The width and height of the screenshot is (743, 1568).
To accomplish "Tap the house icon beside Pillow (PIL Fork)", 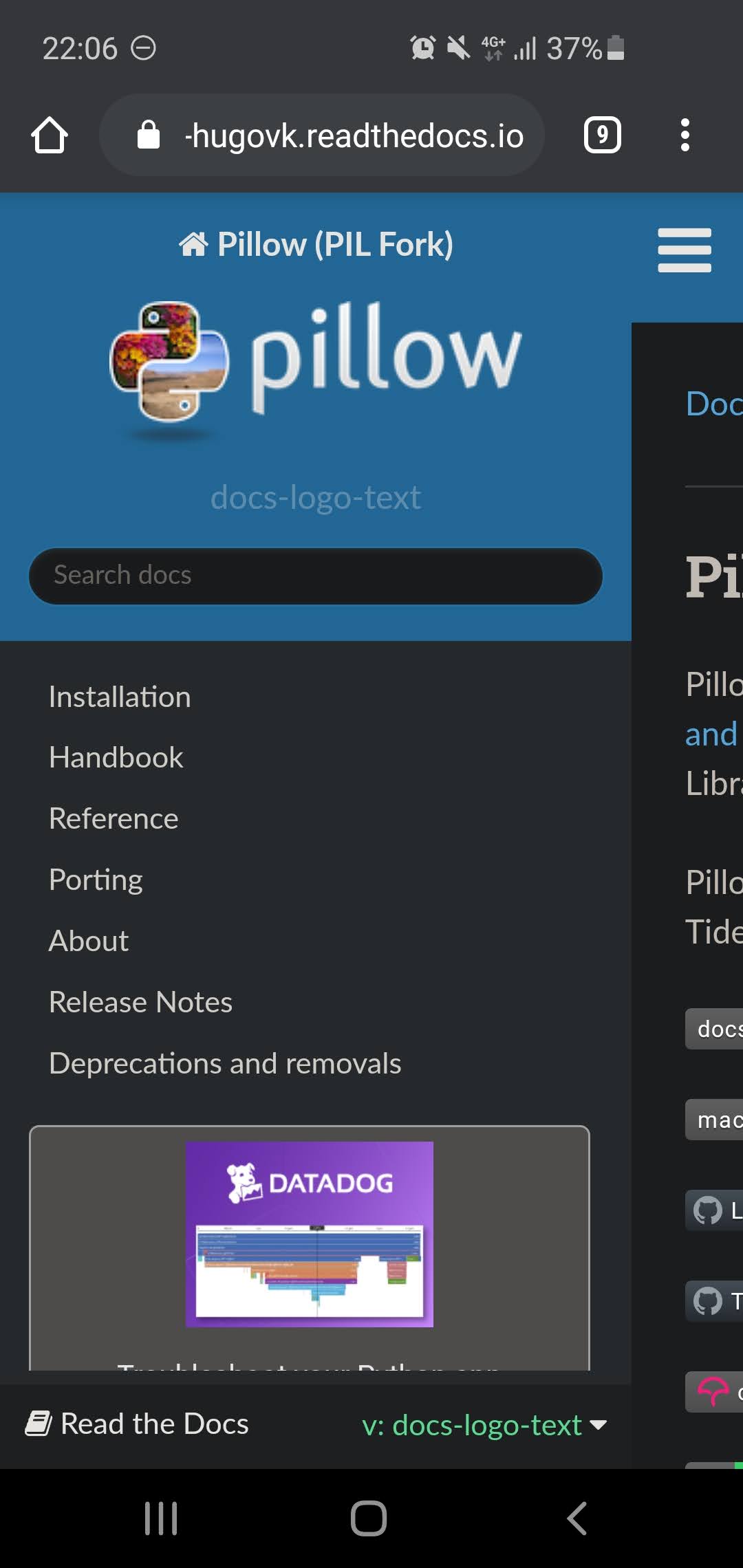I will 196,243.
